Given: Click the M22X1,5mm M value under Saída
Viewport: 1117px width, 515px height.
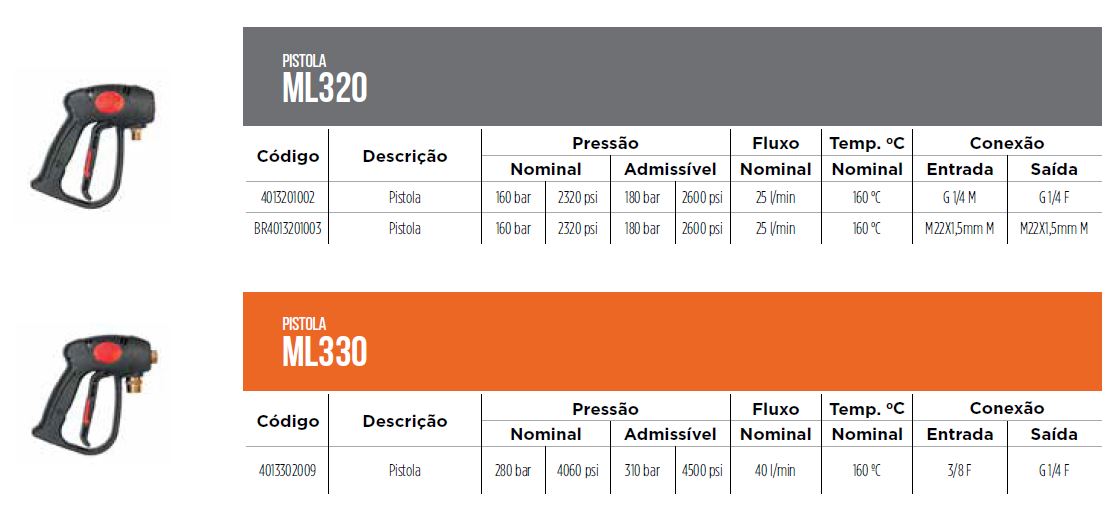Looking at the screenshot, I should pyautogui.click(x=1054, y=229).
